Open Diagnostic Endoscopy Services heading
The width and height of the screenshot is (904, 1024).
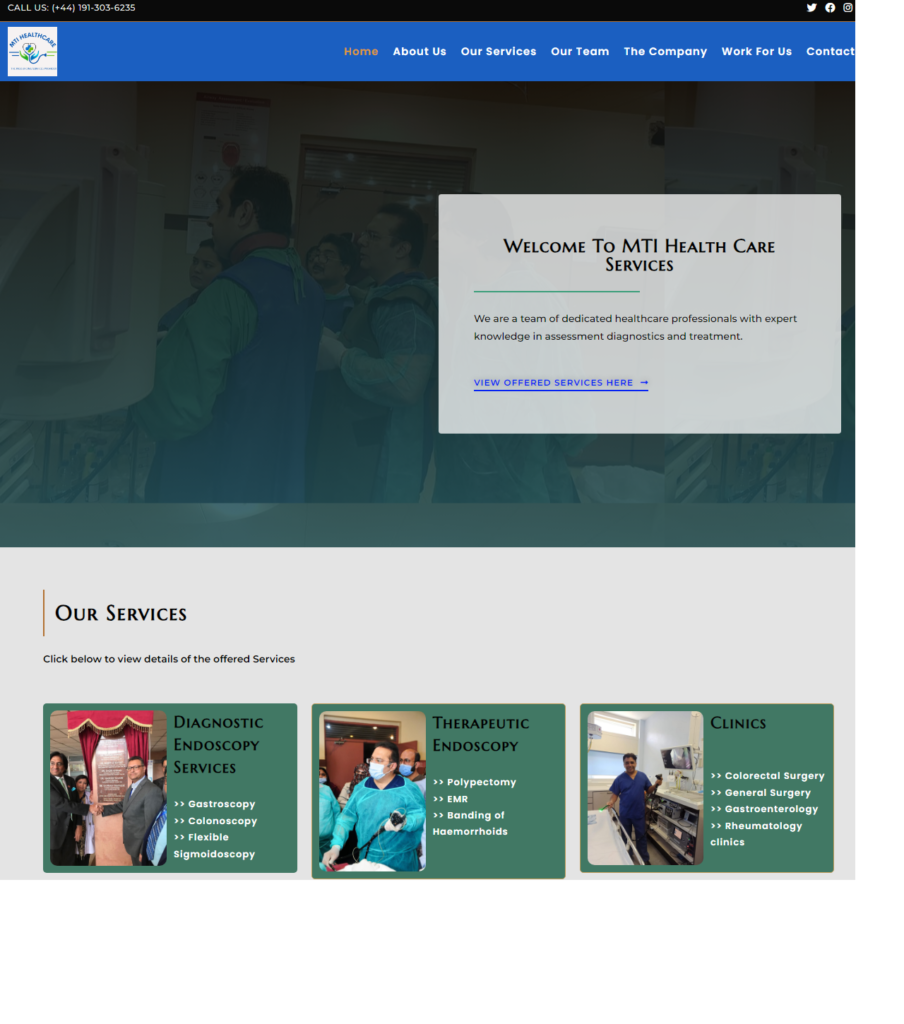pyautogui.click(x=218, y=745)
